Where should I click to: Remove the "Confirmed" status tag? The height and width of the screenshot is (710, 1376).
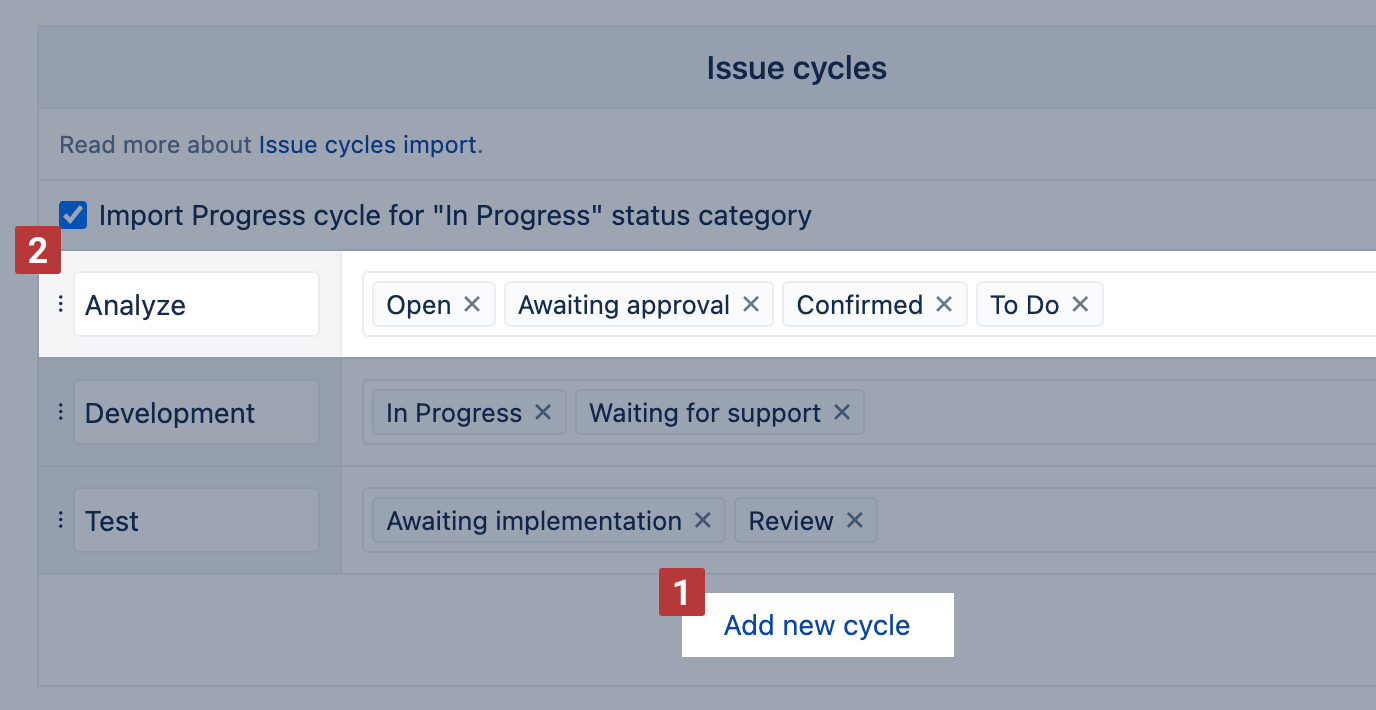(x=943, y=304)
